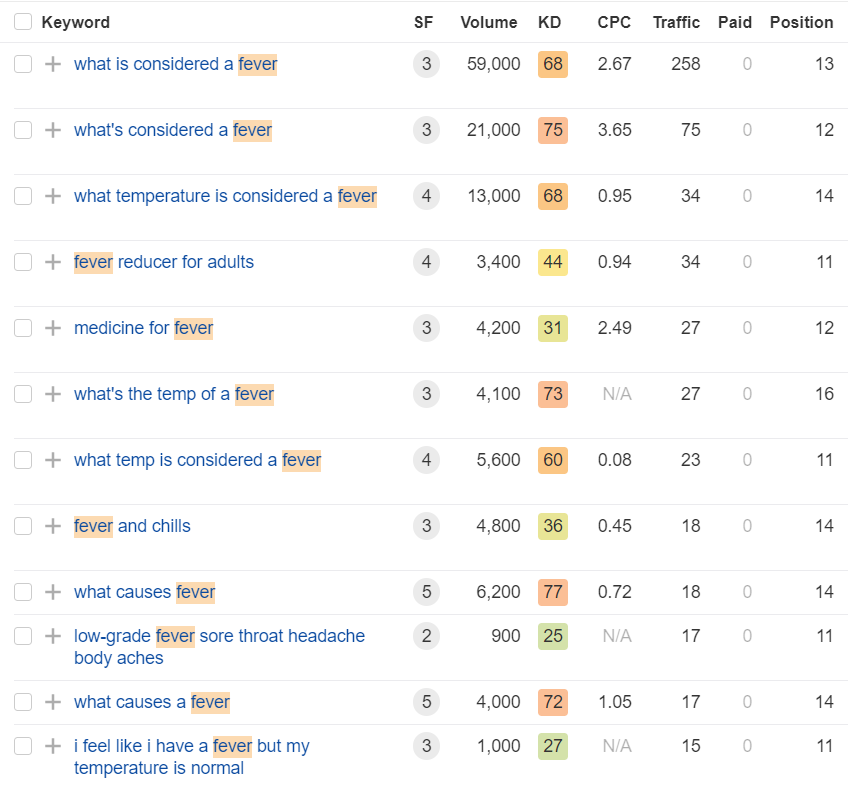Open SF badge for 'what's considered a fever'
The width and height of the screenshot is (848, 787).
pos(426,130)
